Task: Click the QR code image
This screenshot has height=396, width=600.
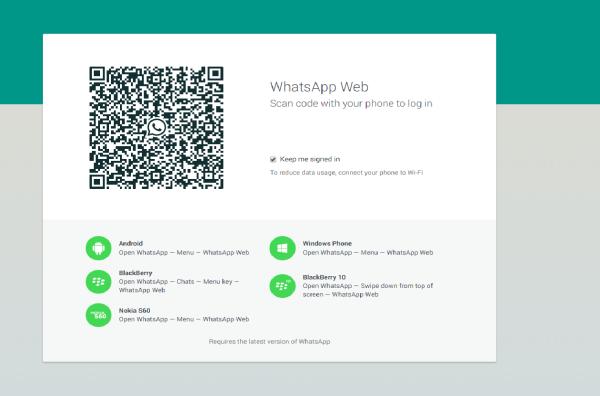Action: coord(156,127)
